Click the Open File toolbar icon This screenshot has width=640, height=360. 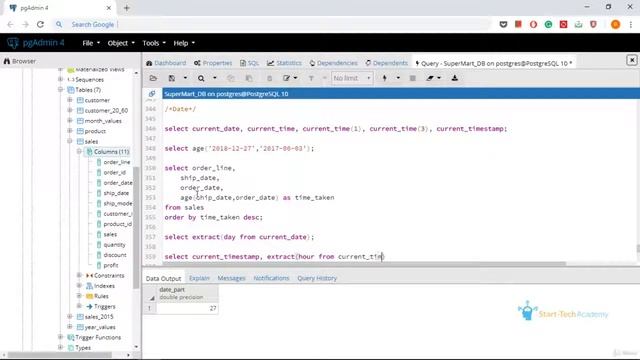click(153, 78)
